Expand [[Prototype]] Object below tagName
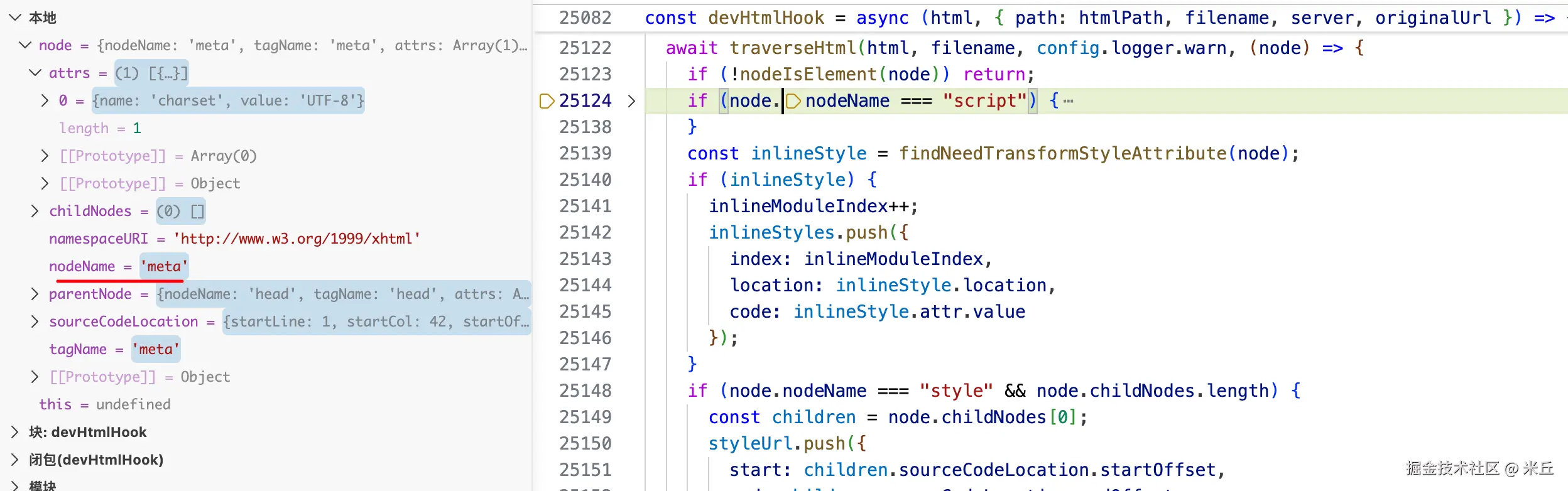The image size is (1568, 491). (35, 377)
